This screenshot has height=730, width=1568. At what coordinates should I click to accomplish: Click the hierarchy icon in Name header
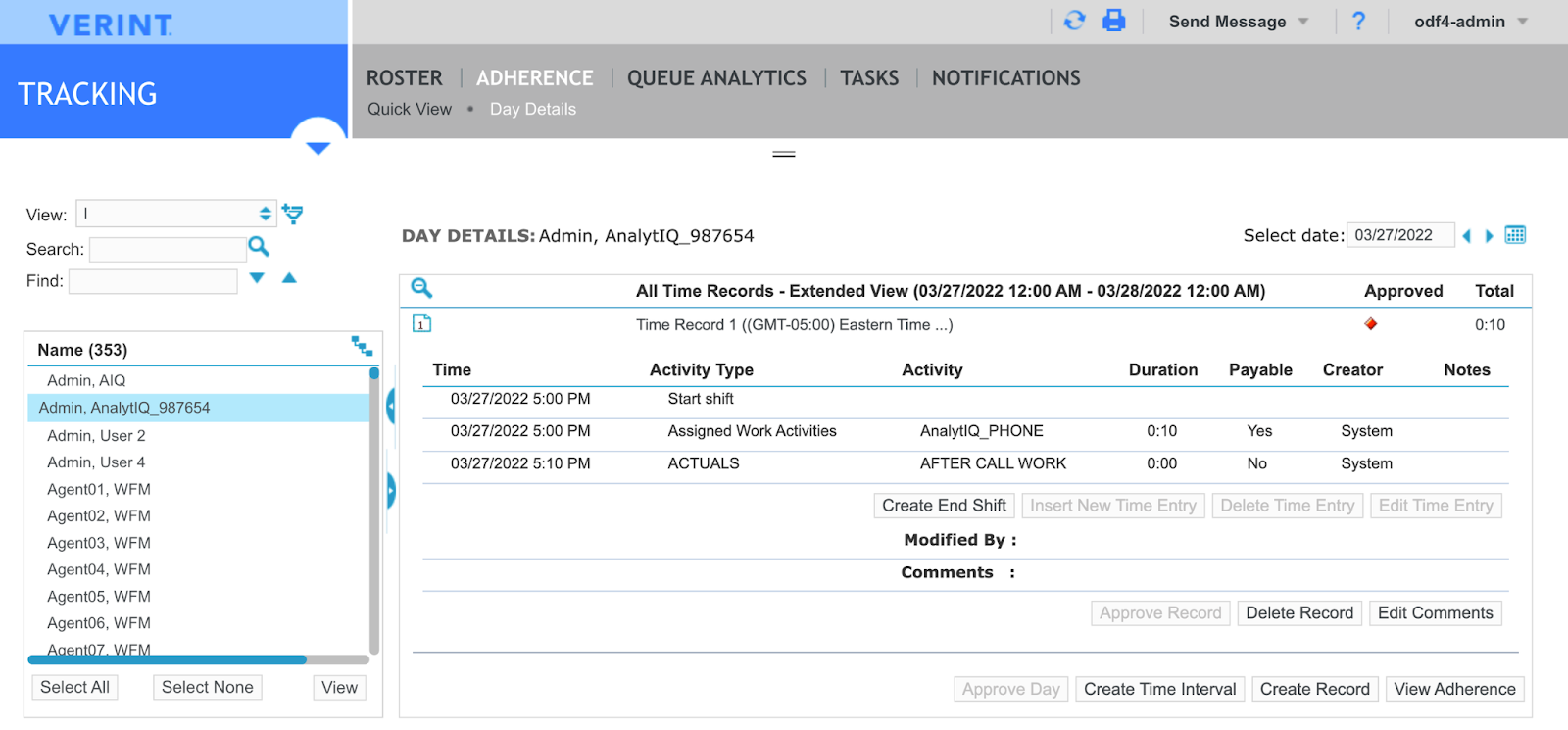pos(362,346)
